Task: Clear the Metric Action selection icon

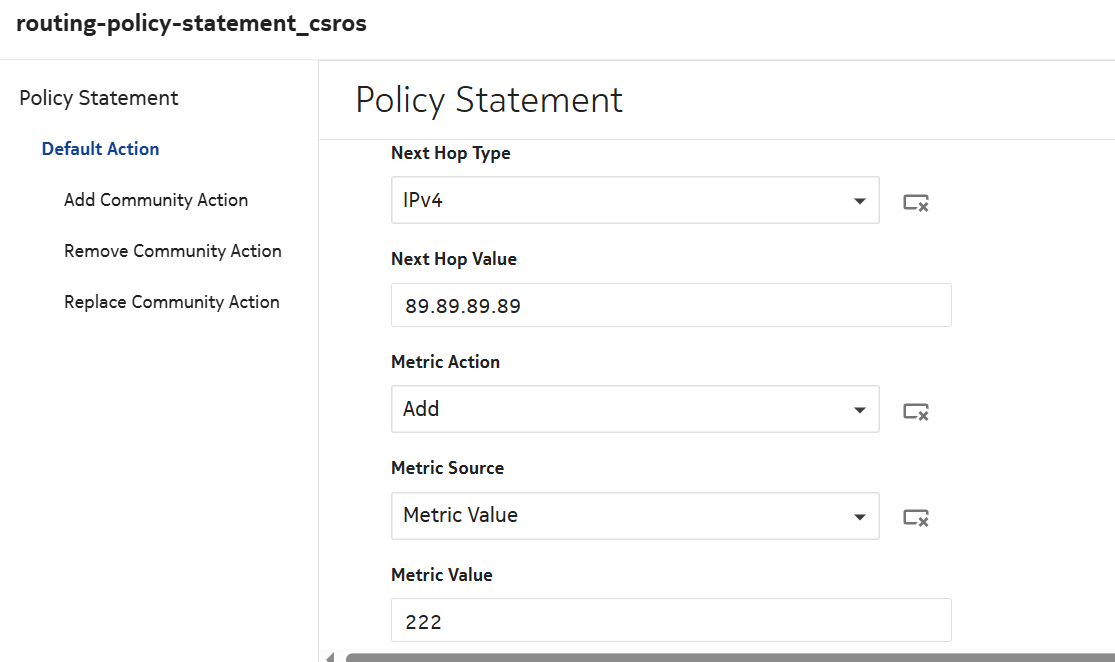Action: point(916,411)
